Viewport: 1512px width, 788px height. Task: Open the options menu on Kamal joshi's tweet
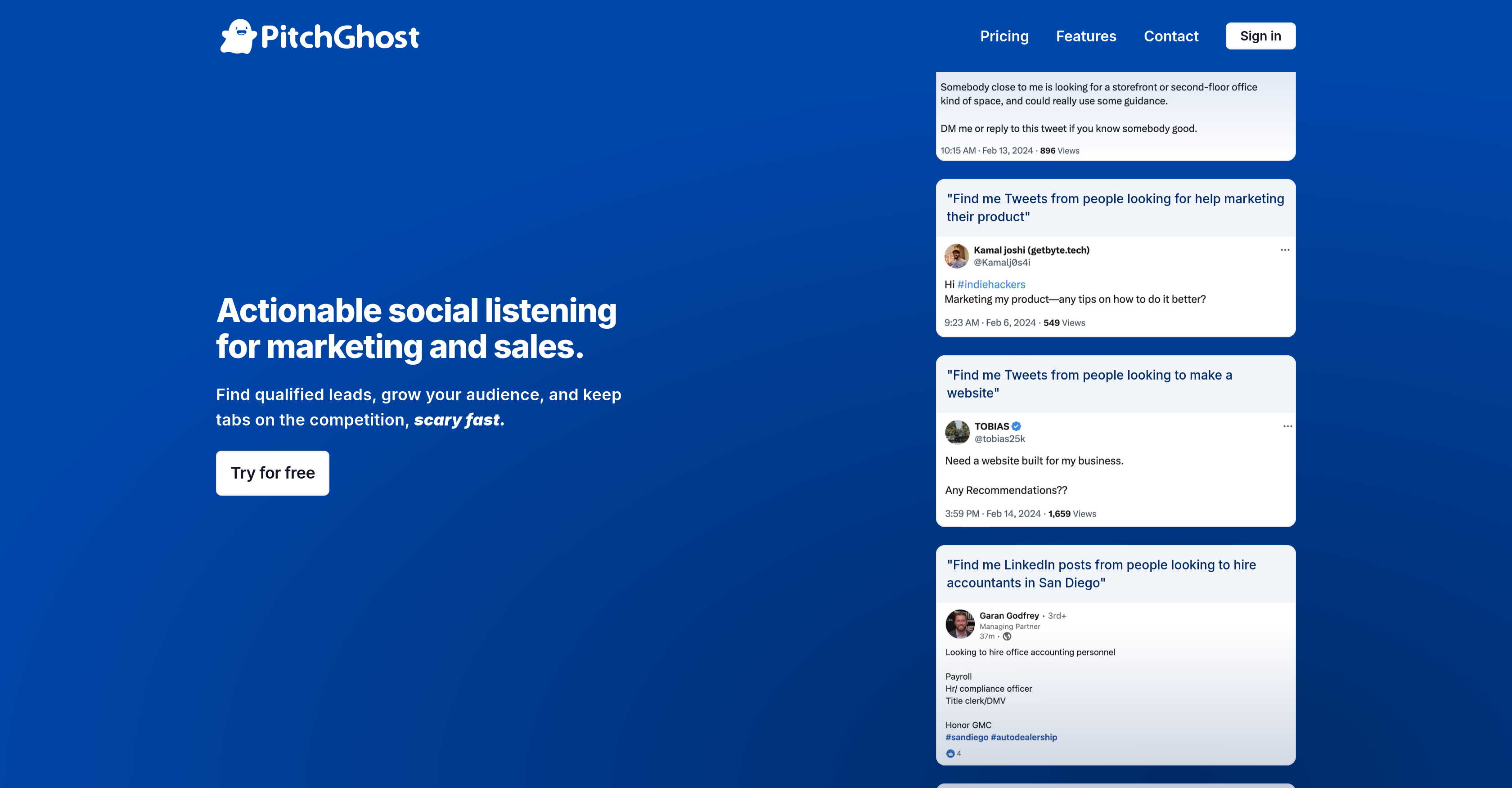point(1286,250)
